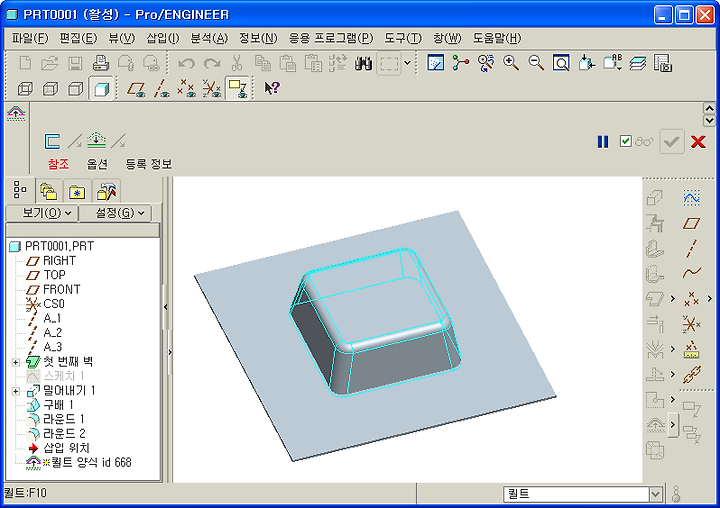This screenshot has width=720, height=508.
Task: Click the Repaint screen icon
Action: click(x=435, y=63)
